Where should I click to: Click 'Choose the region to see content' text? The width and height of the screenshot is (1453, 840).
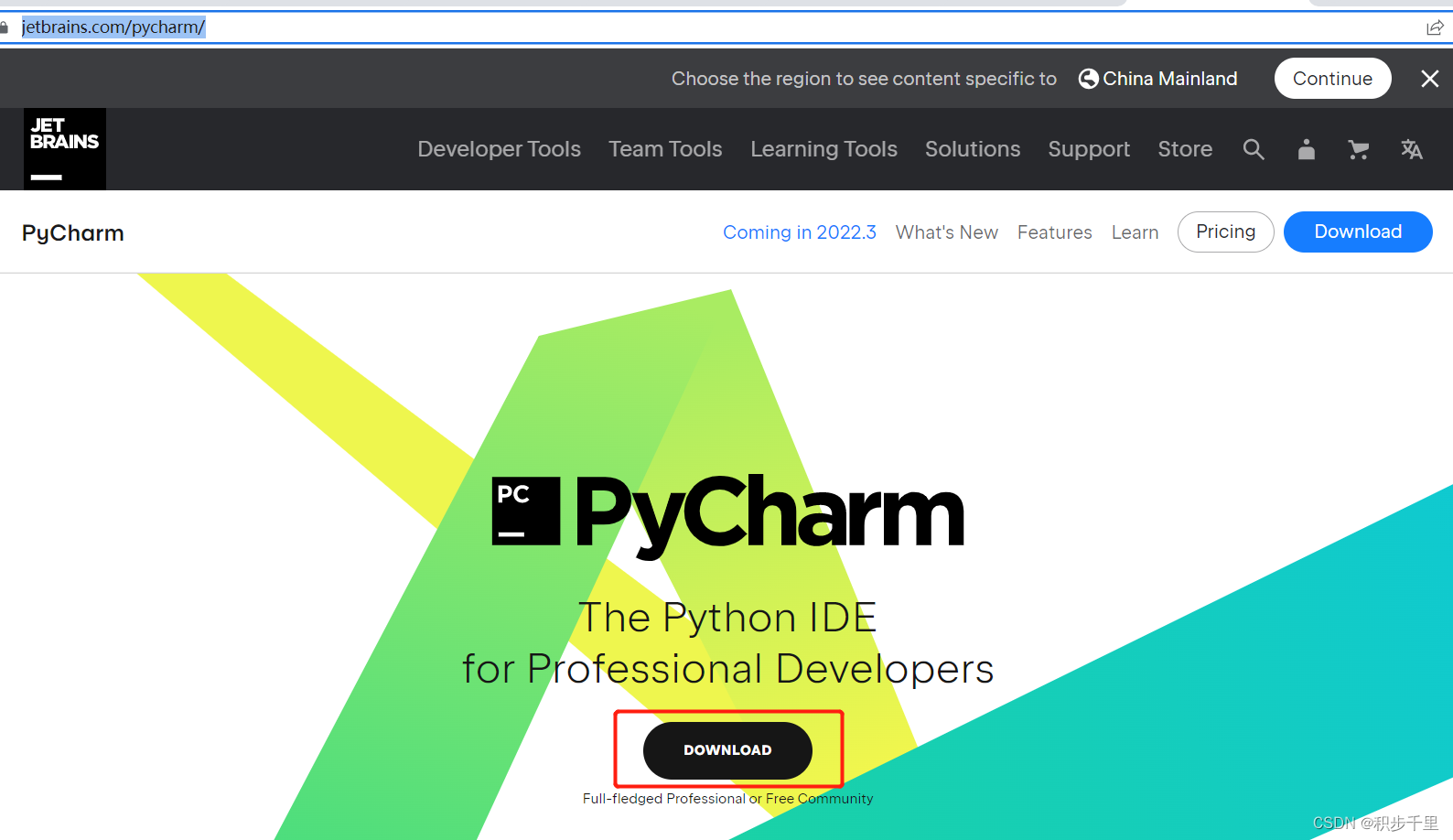(x=864, y=79)
